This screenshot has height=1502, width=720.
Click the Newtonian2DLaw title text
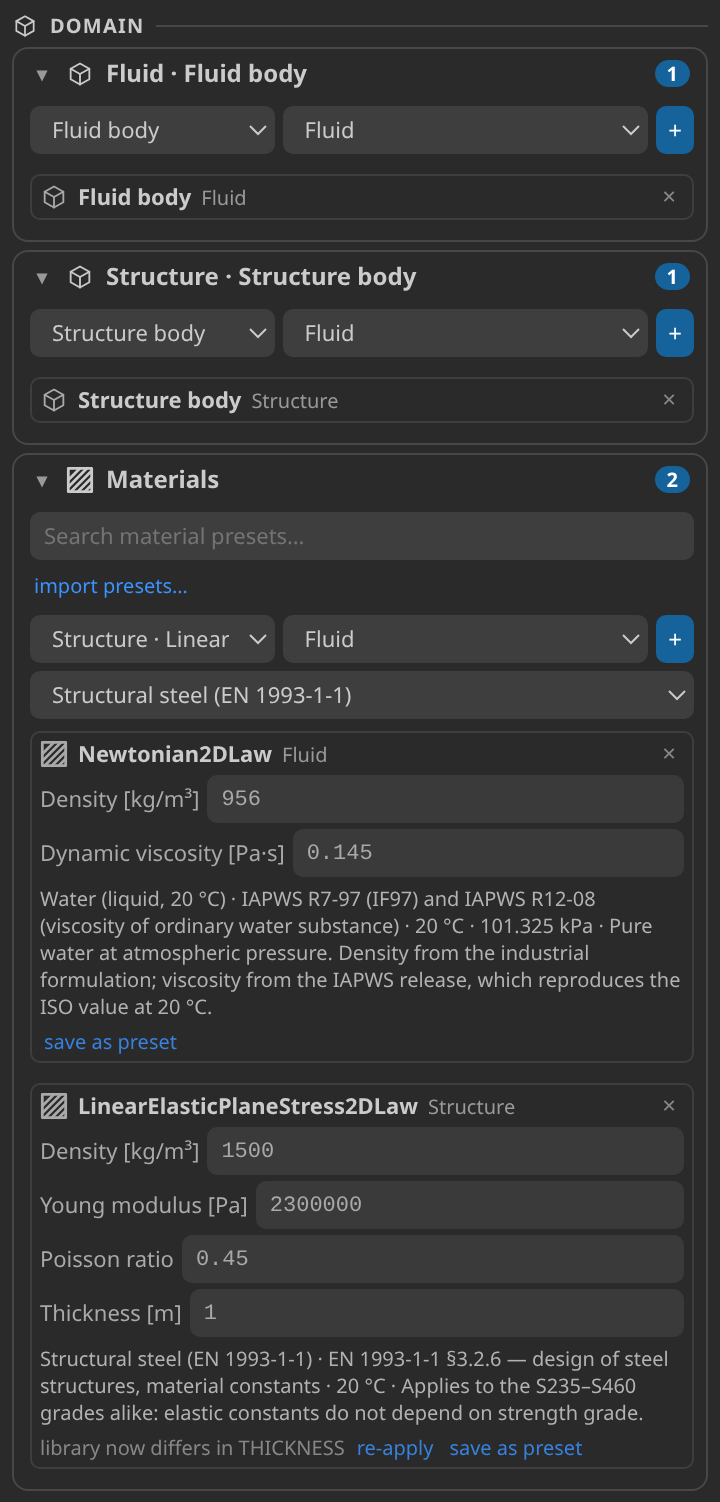[175, 754]
